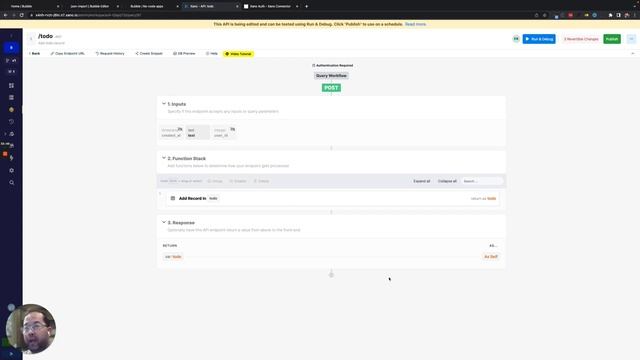Open DB Preview

pos(184,53)
